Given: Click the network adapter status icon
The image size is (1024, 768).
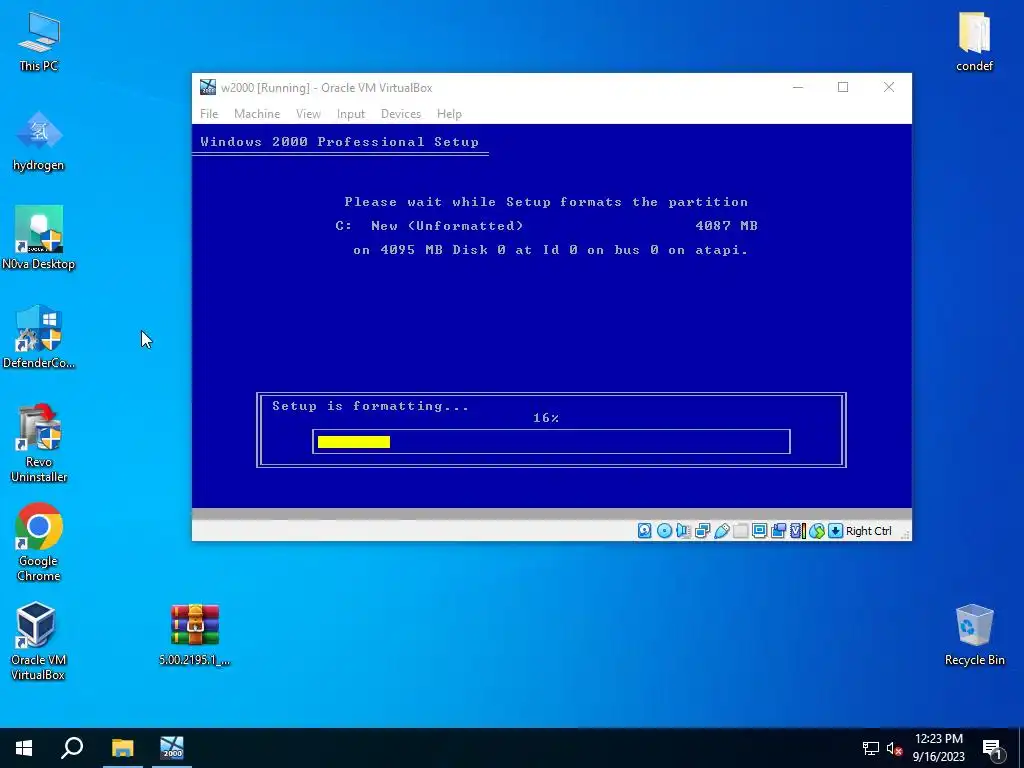Looking at the screenshot, I should point(703,531).
